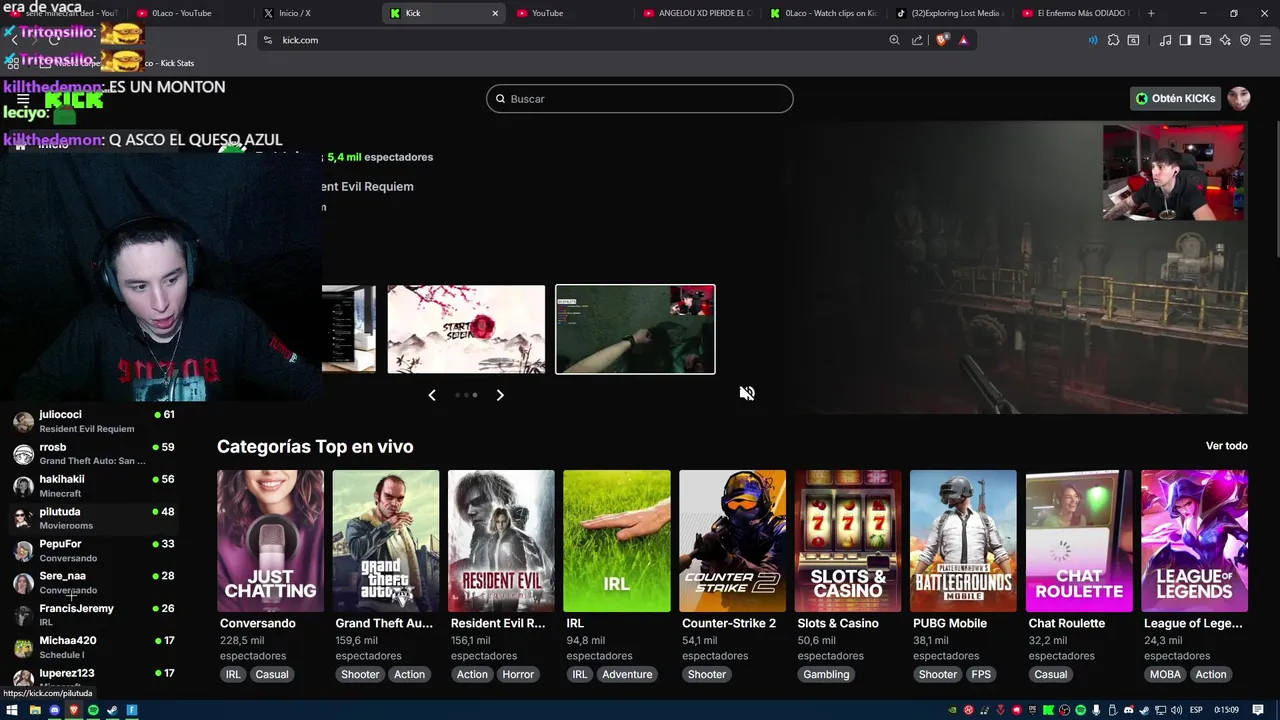Open the Resident Evil category card
Image resolution: width=1280 pixels, height=720 pixels.
(501, 541)
